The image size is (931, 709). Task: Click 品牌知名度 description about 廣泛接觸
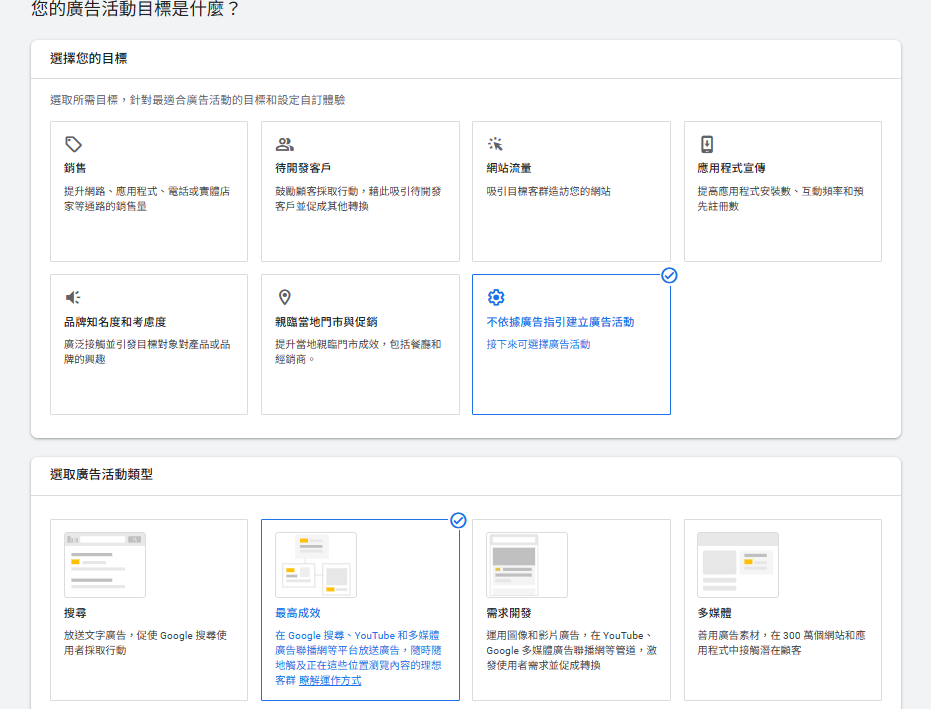(147, 352)
